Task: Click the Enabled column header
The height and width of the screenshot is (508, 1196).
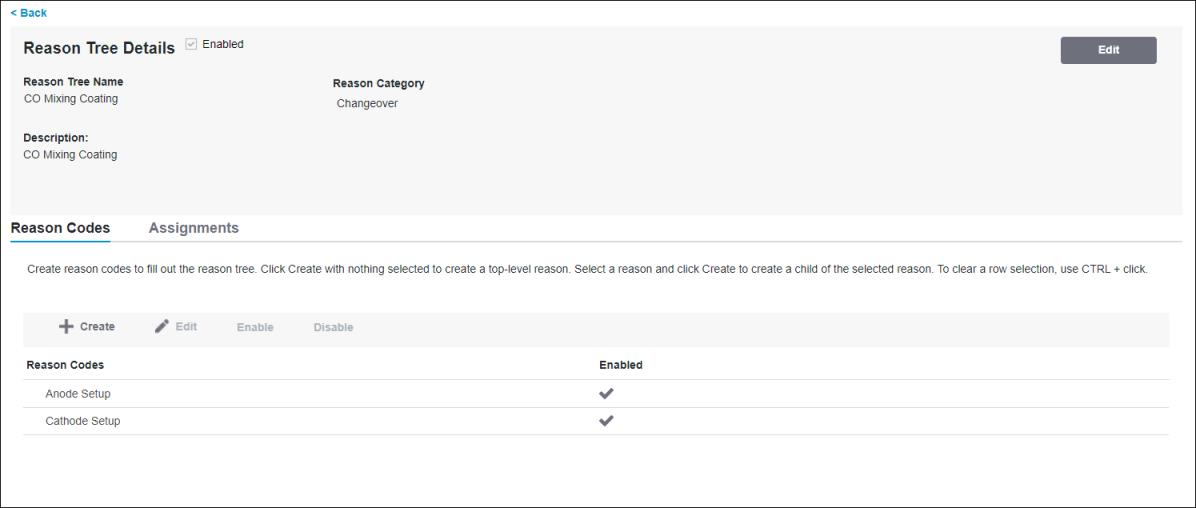Action: 621,365
